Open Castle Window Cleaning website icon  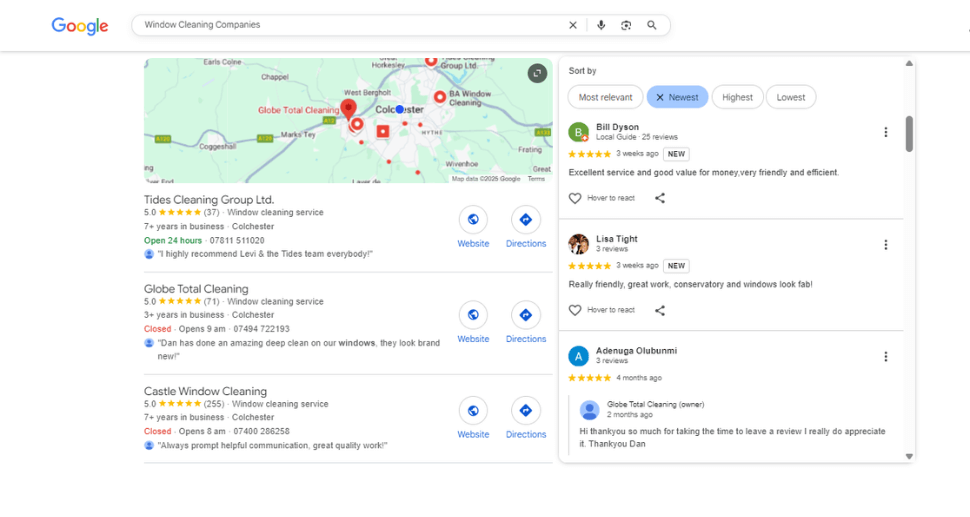[473, 411]
